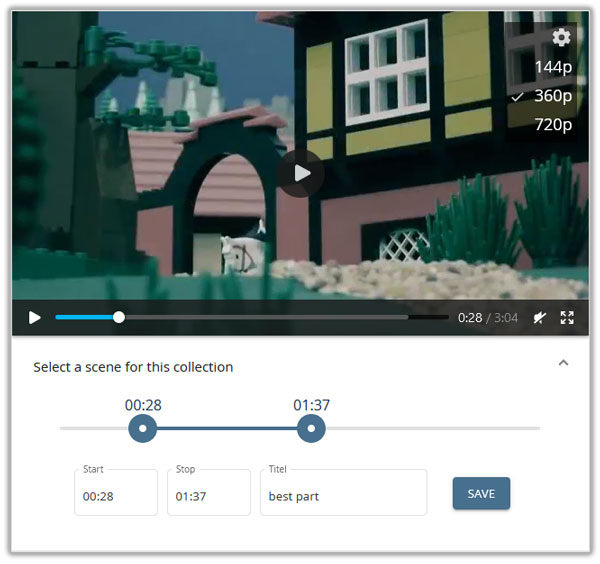Click the 01:37 label above the range slider
600x564 pixels.
311,405
